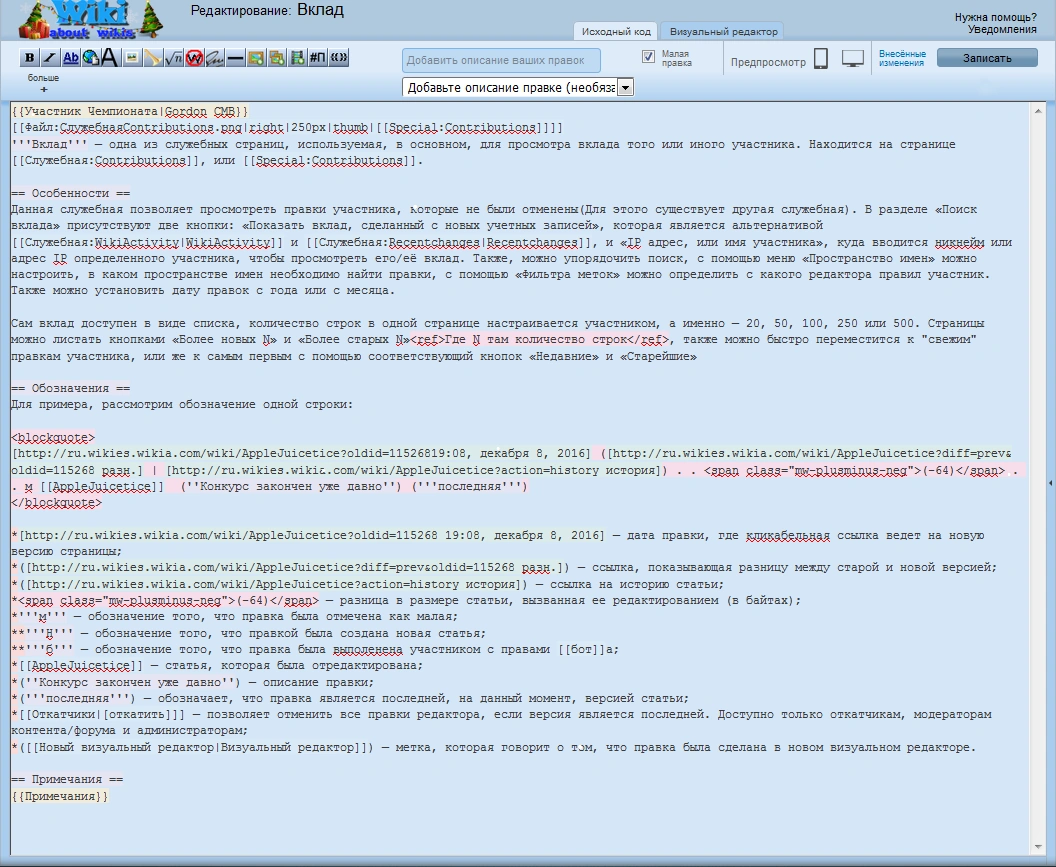This screenshot has height=867, width=1056.
Task: Apply bold formatting with the B icon
Action: [x=29, y=58]
